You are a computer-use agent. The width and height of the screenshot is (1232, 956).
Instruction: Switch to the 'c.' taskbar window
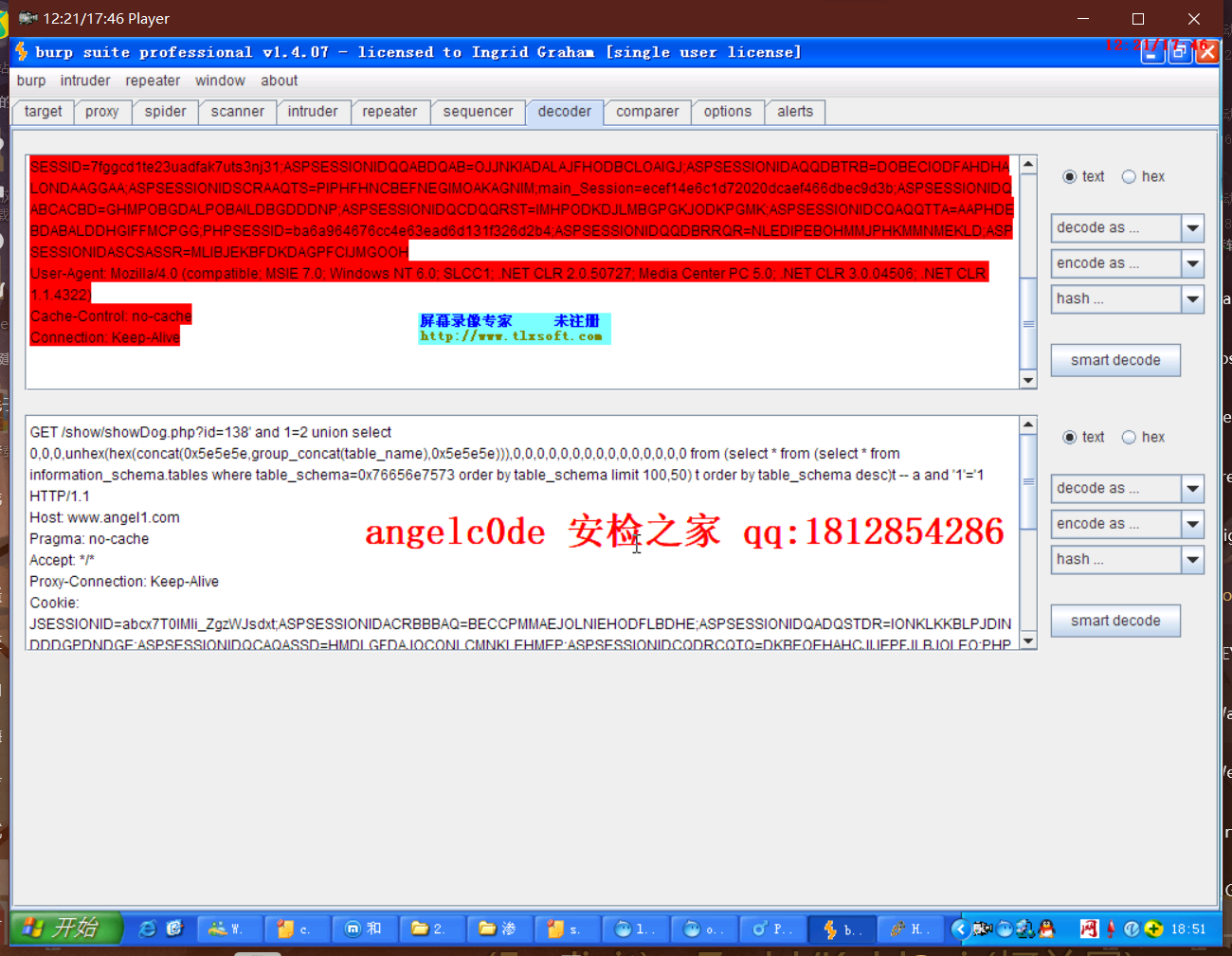point(298,929)
